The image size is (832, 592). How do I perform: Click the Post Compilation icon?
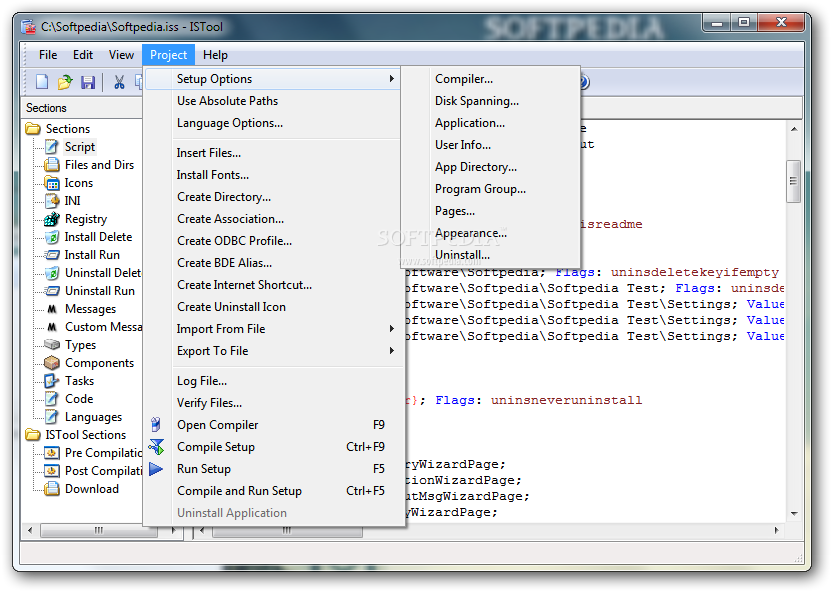point(51,471)
